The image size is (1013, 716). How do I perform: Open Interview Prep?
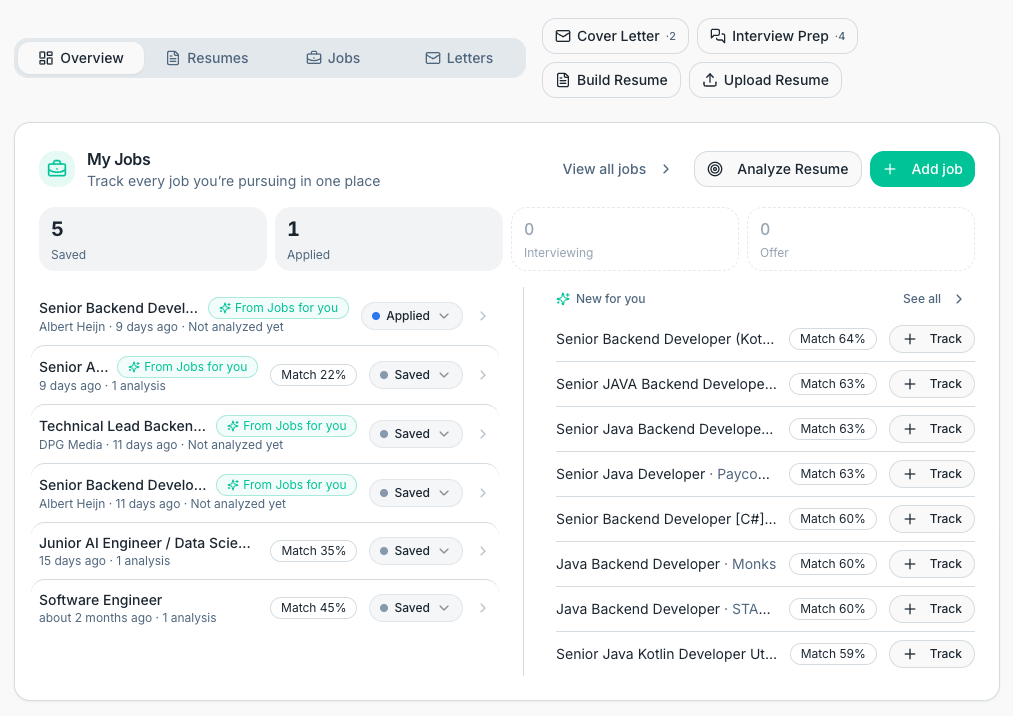tap(777, 36)
